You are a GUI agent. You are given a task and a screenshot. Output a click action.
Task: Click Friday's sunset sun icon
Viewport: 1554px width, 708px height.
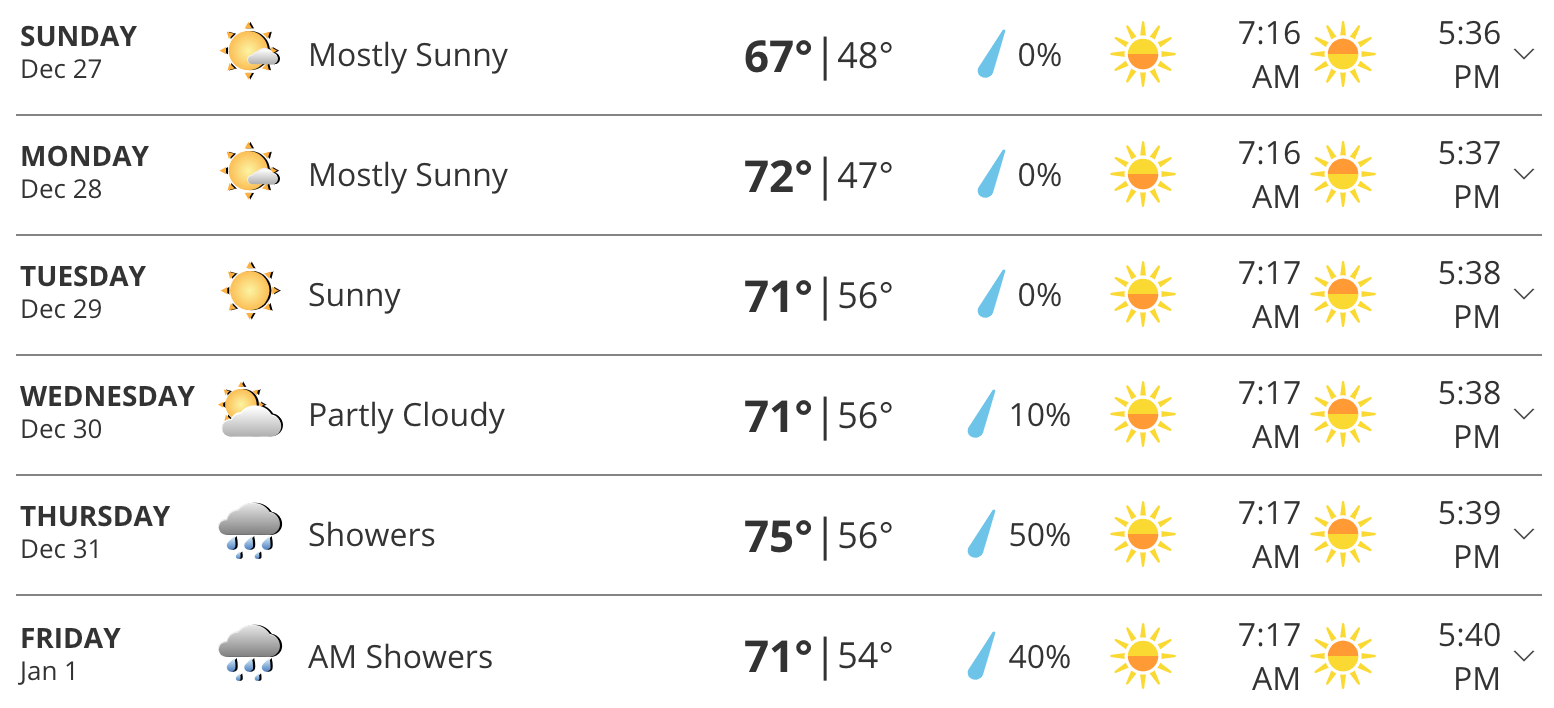click(1342, 656)
